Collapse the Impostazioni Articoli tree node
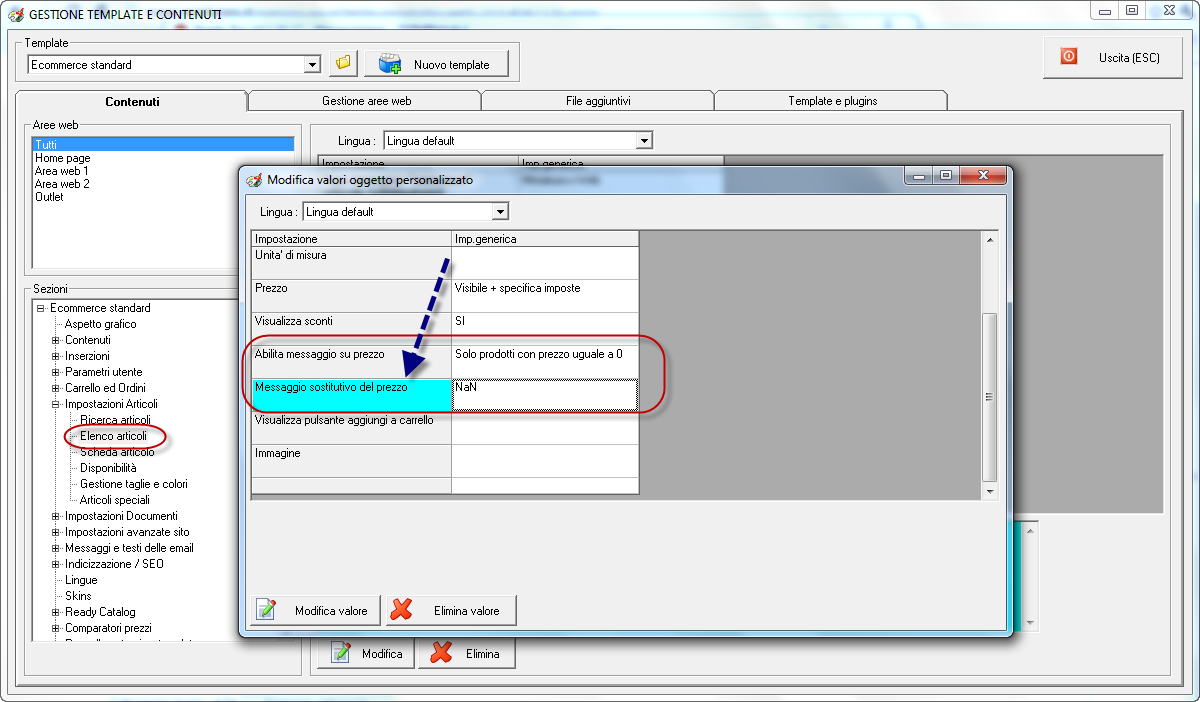Screen dimensions: 1200x702 pyautogui.click(x=56, y=404)
